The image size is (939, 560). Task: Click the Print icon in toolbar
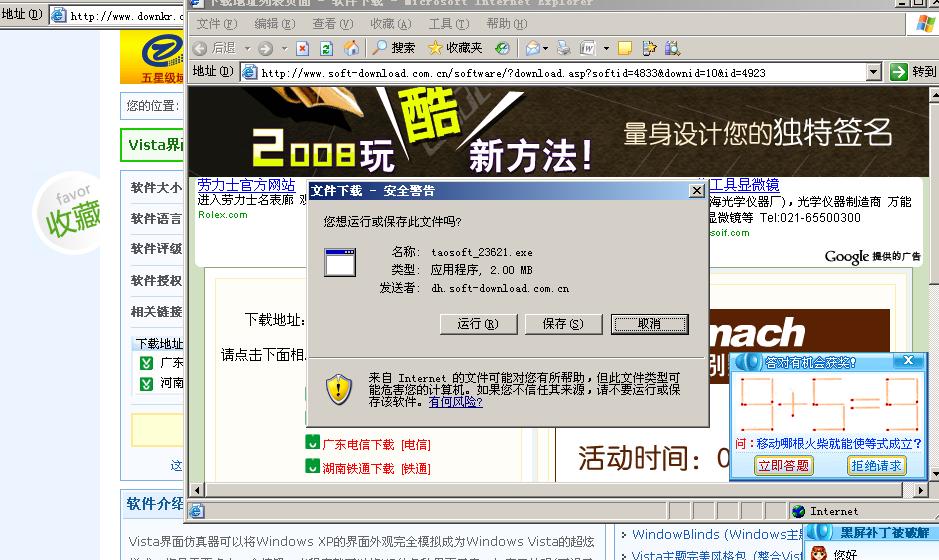point(564,48)
